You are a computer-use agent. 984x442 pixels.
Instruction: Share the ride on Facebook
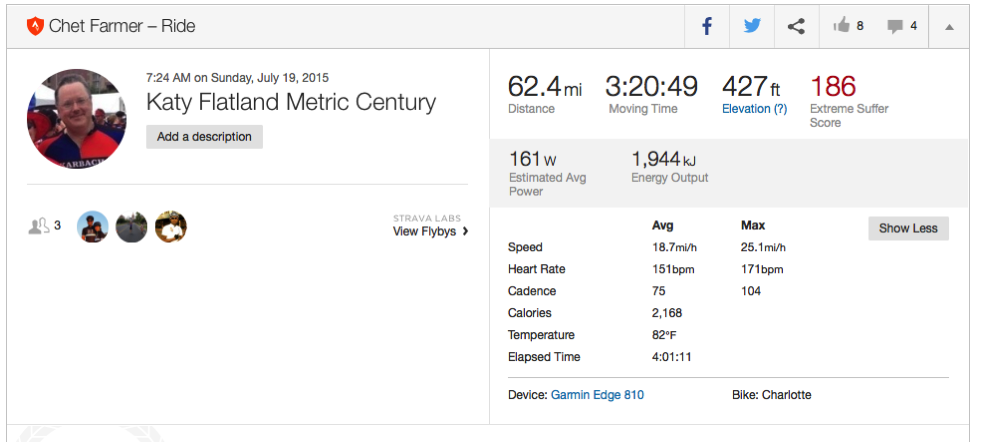[x=707, y=26]
